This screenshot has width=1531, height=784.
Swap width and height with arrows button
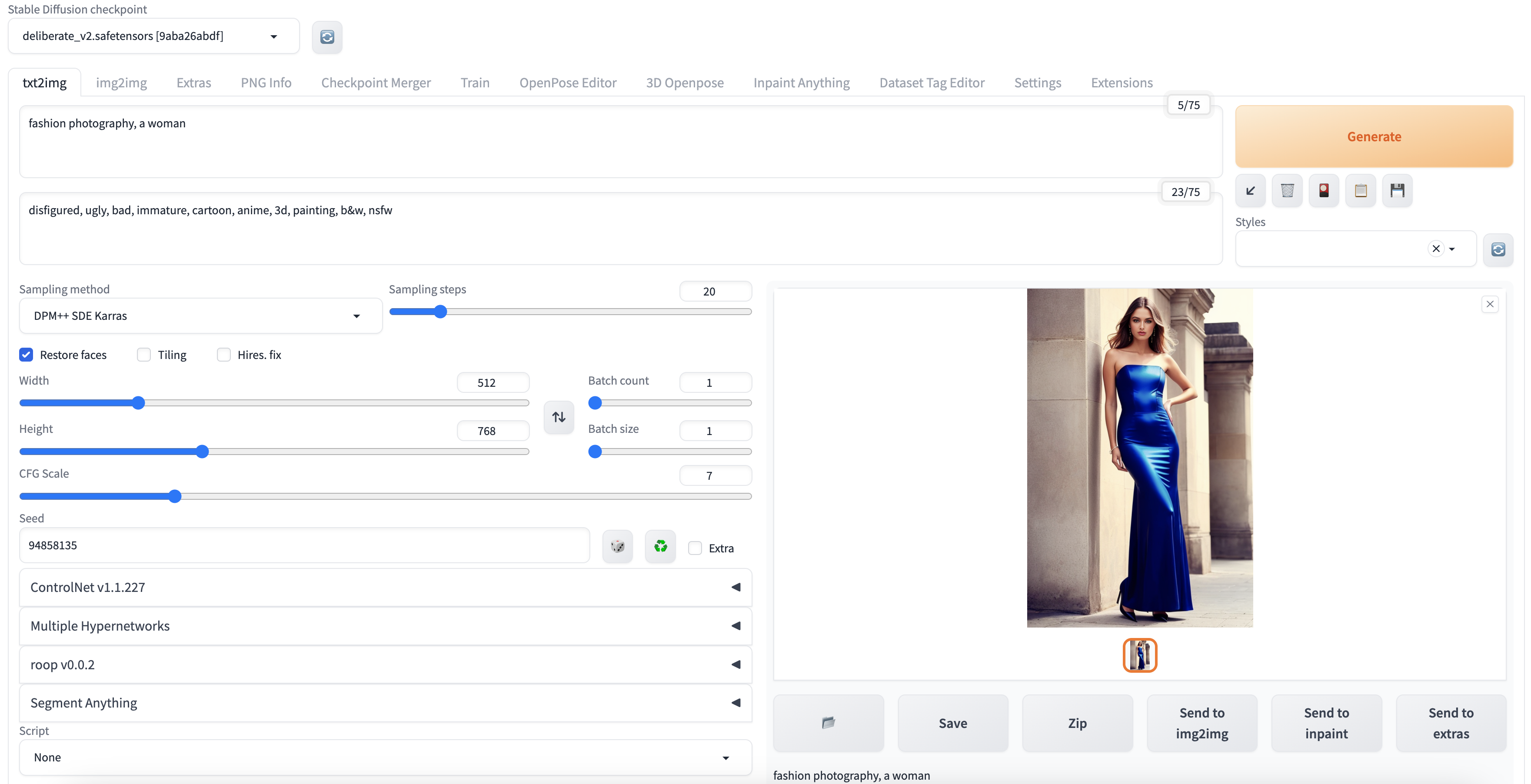click(559, 417)
